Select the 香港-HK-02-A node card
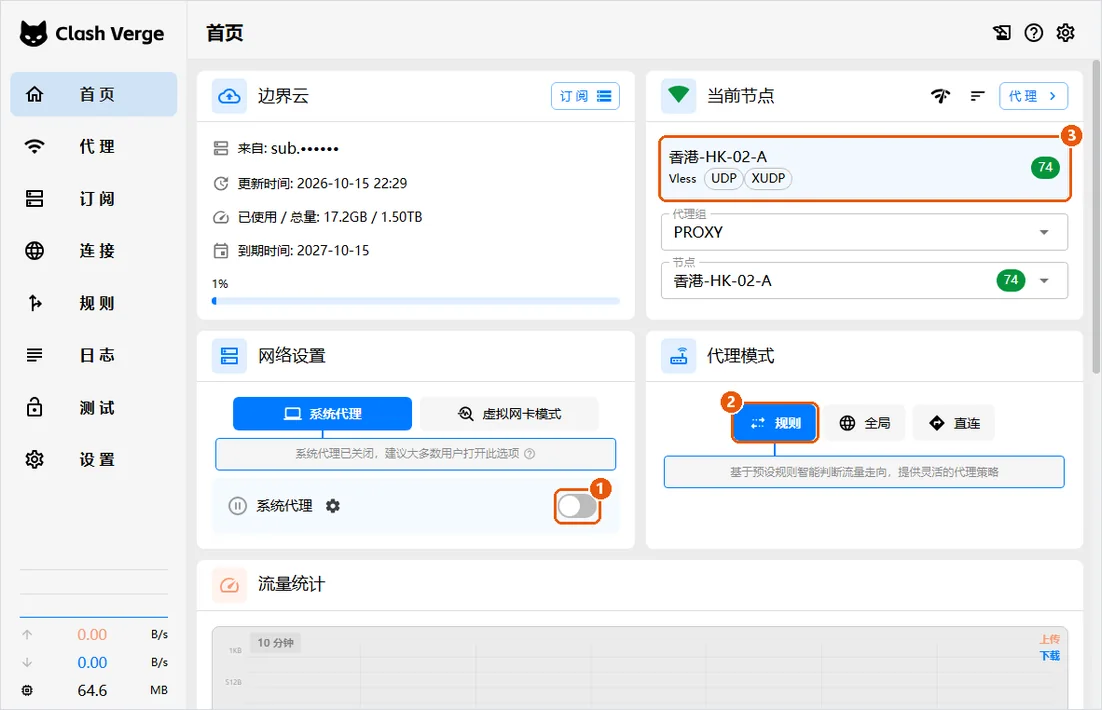The image size is (1102, 710). (864, 168)
